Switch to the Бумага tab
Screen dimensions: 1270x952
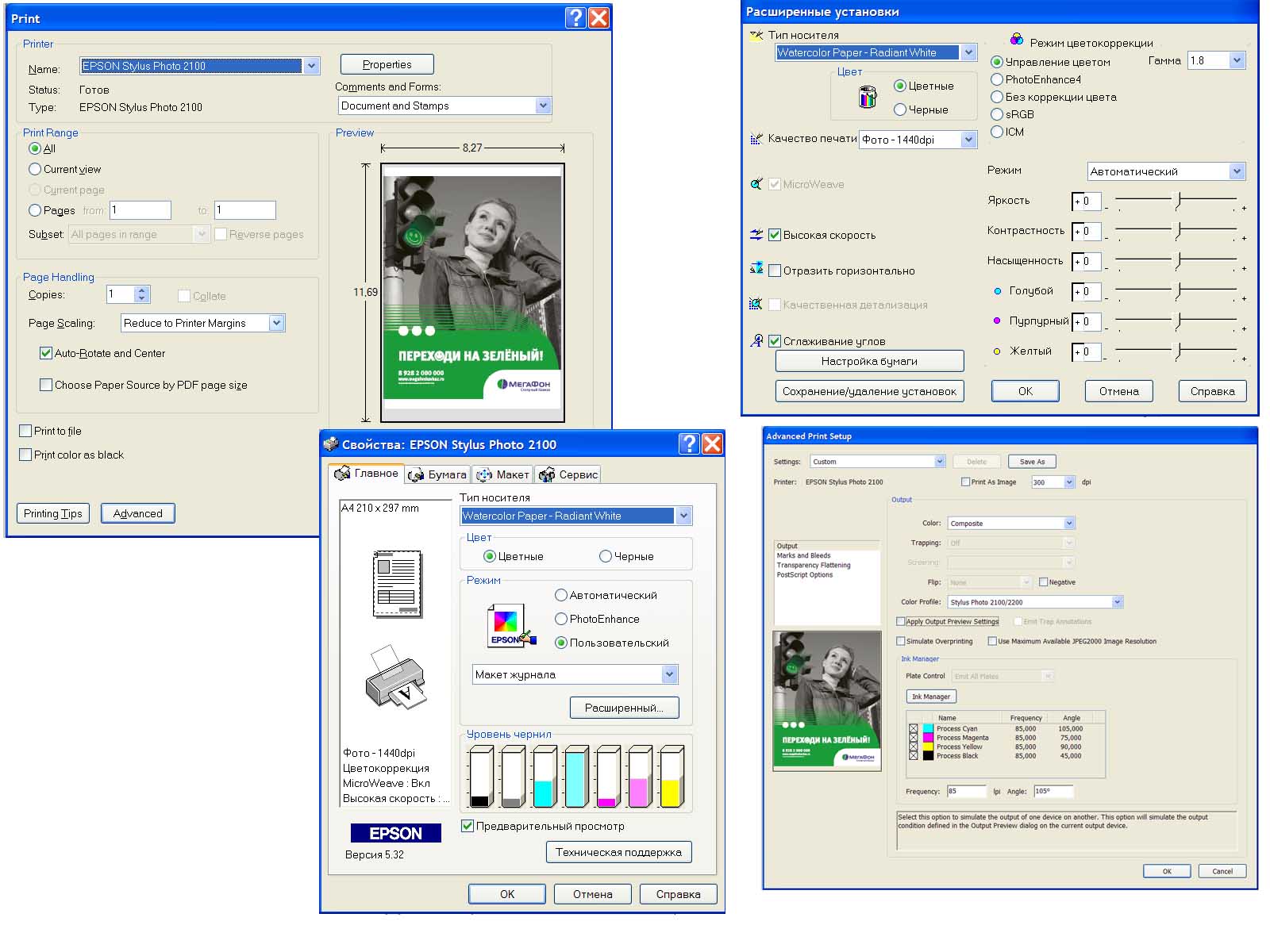(437, 474)
